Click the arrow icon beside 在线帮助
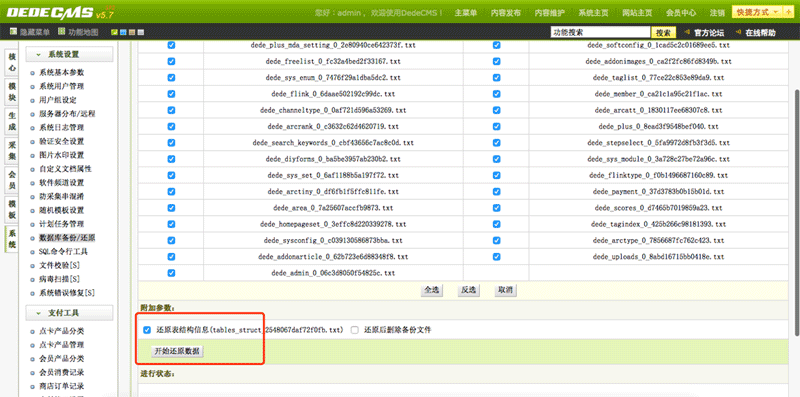This screenshot has height=397, width=800. pyautogui.click(x=738, y=33)
